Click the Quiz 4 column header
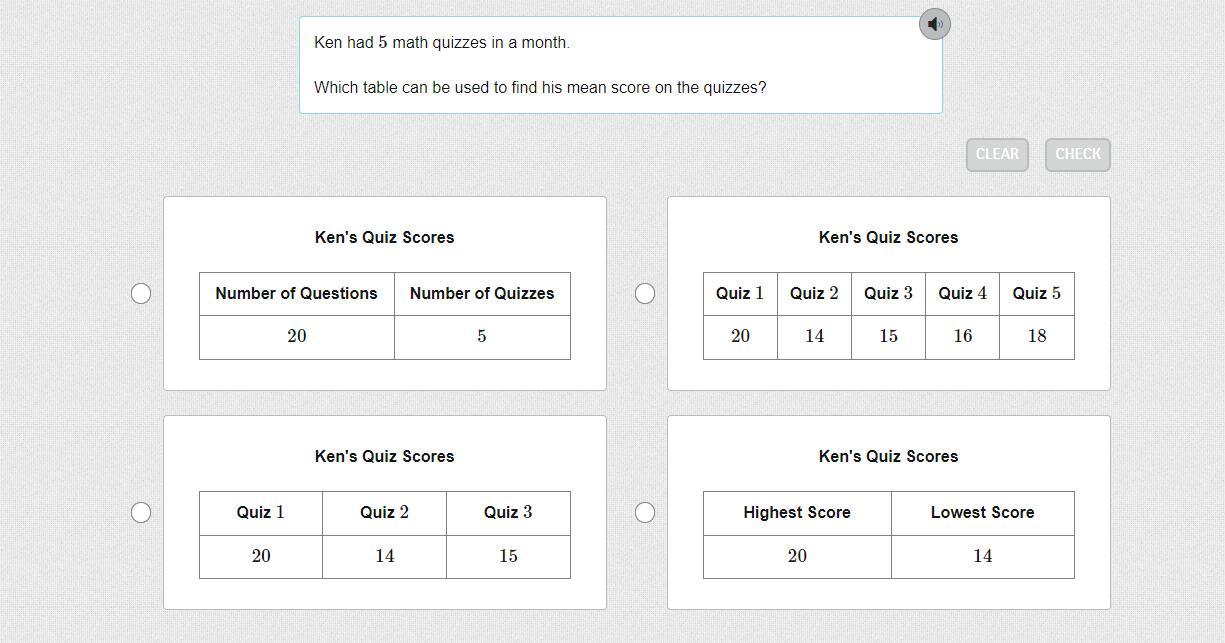Viewport: 1225px width, 643px height. [962, 293]
